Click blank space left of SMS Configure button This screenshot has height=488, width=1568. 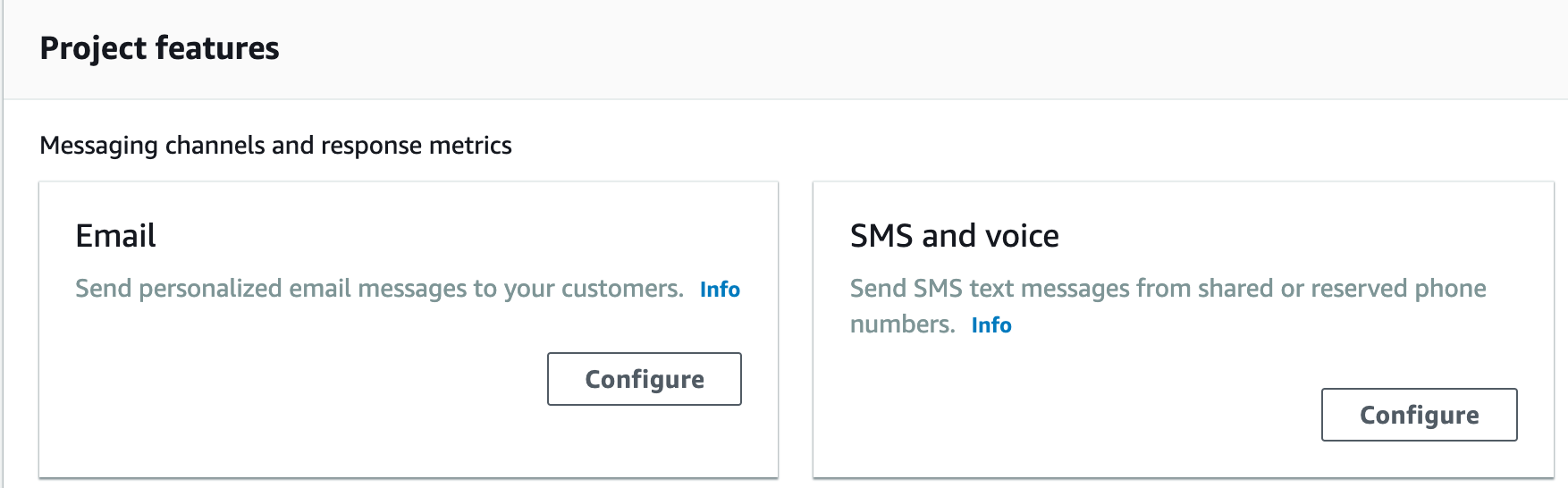pos(1073,415)
